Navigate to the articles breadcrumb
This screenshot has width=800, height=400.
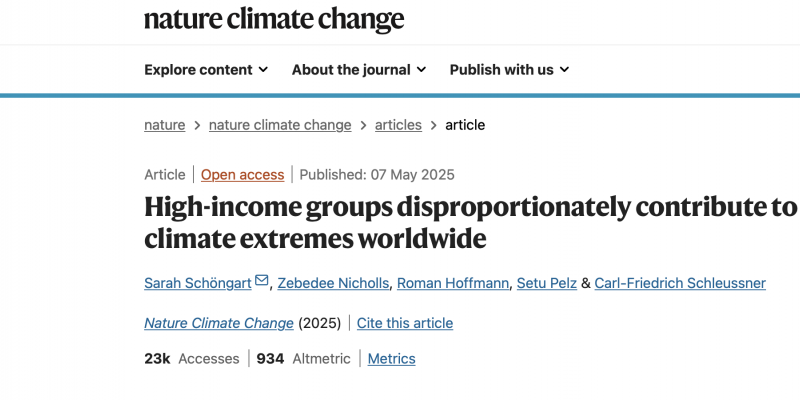[x=398, y=125]
